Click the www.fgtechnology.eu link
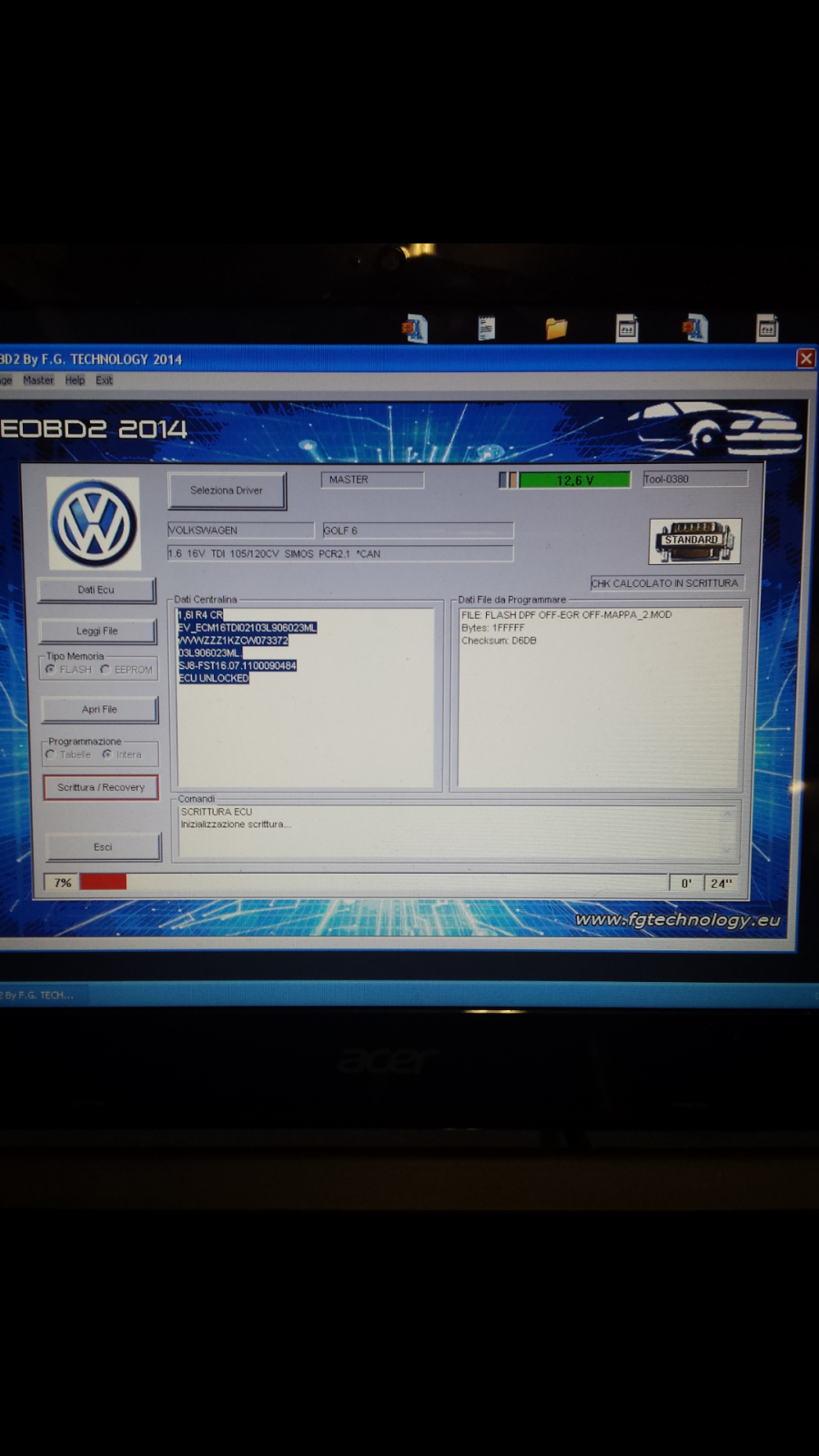819x1456 pixels. tap(678, 920)
